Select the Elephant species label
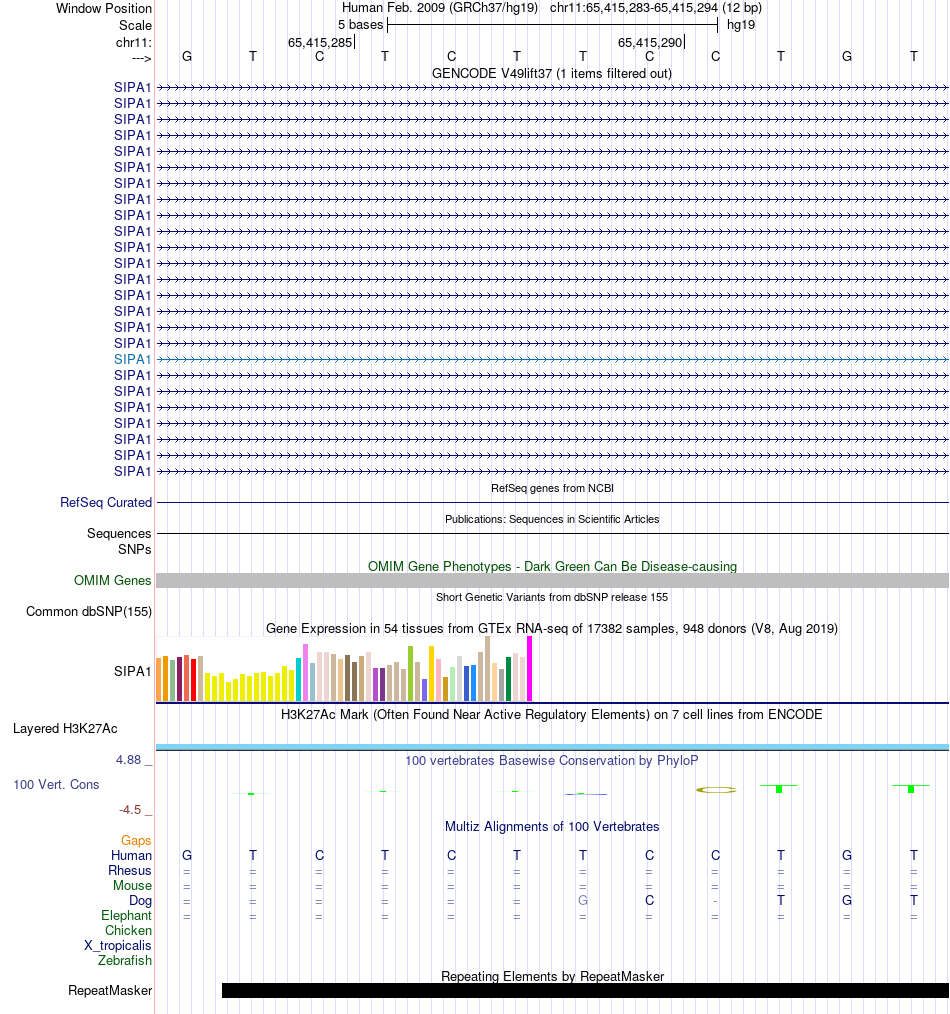Viewport: 950px width, 1014px height. 126,916
